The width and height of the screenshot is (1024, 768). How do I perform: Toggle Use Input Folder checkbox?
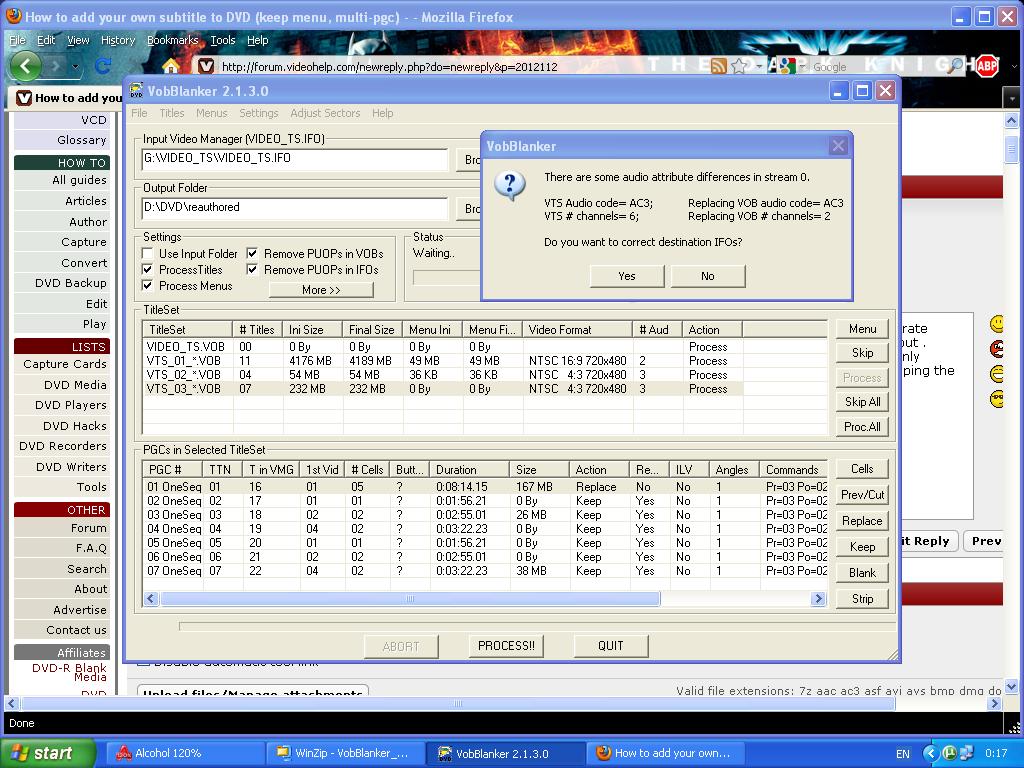tap(148, 253)
